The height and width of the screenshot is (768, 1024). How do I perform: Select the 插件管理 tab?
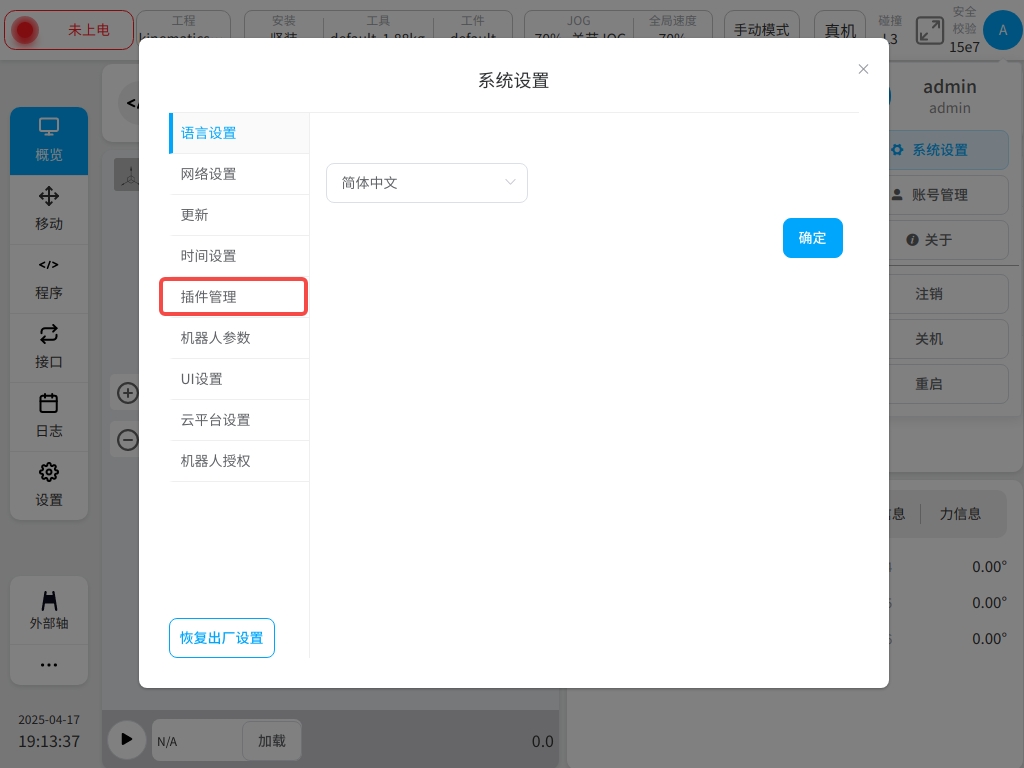(234, 297)
